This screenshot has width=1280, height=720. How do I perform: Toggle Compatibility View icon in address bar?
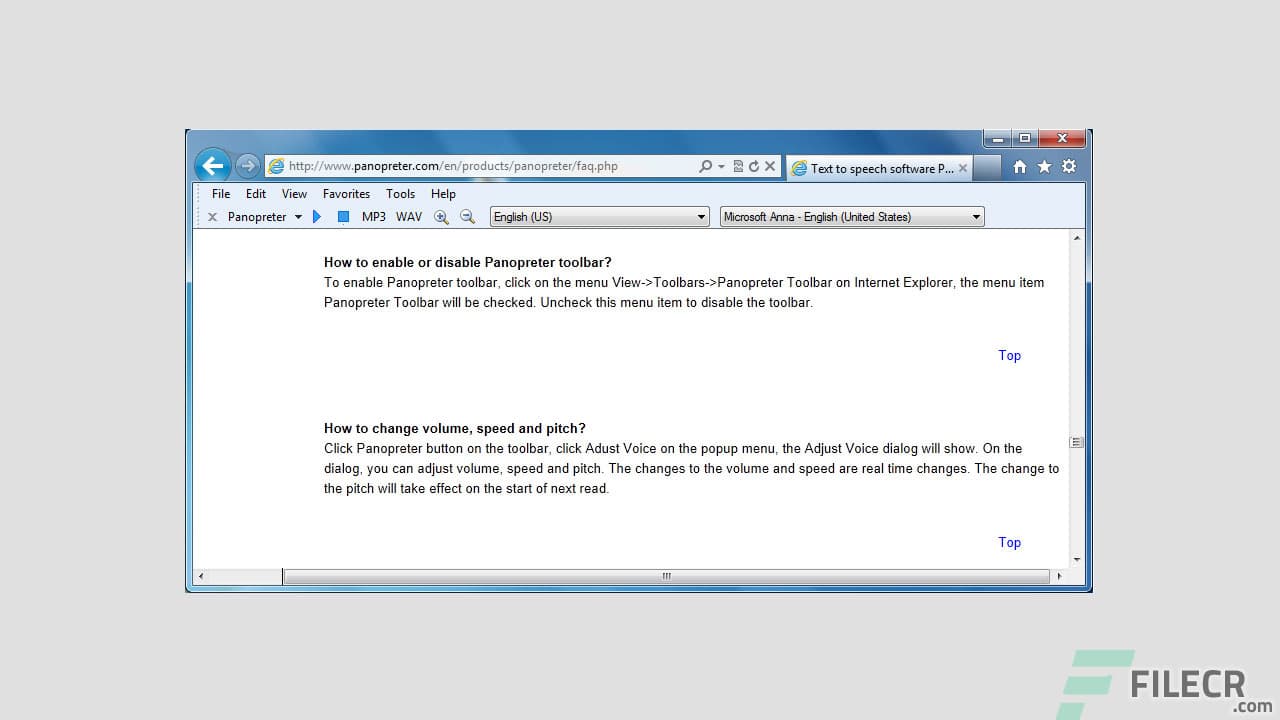tap(738, 166)
